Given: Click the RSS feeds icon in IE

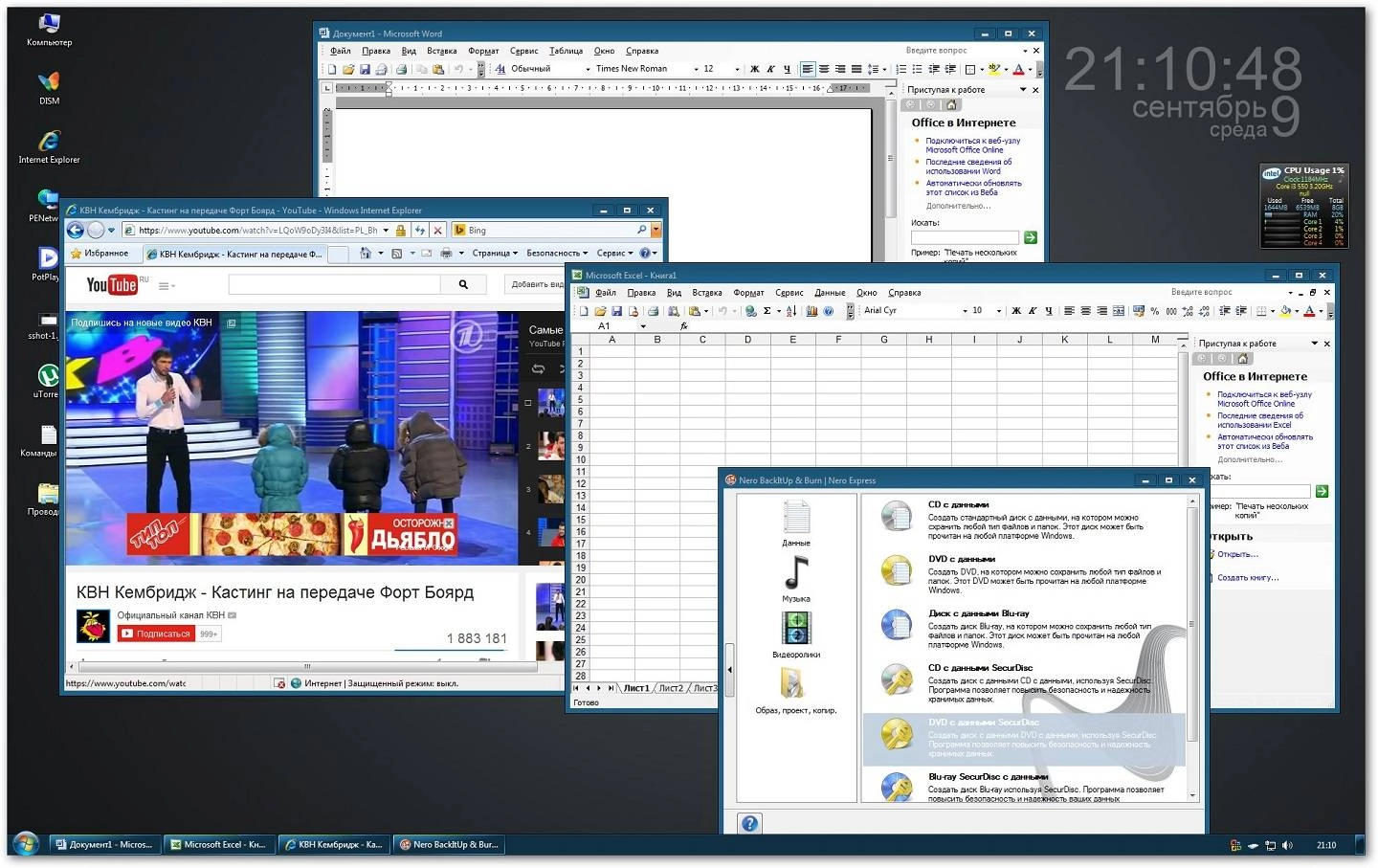Looking at the screenshot, I should (x=397, y=254).
